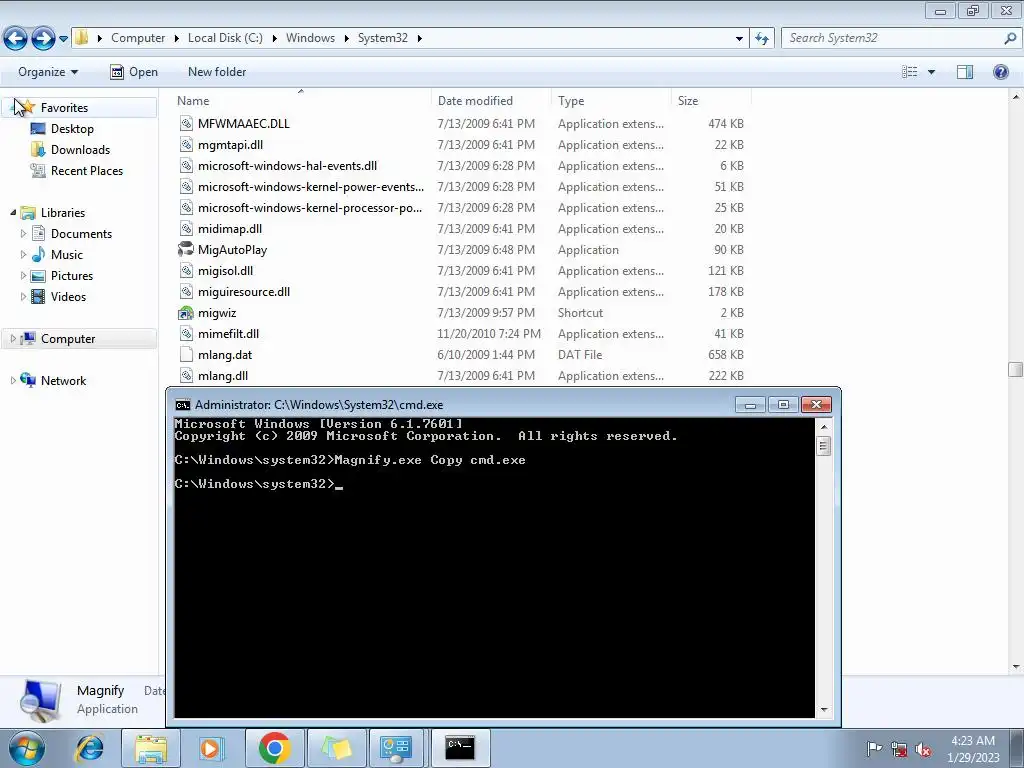Open the Organize menu
Image resolution: width=1024 pixels, height=768 pixels.
48,72
